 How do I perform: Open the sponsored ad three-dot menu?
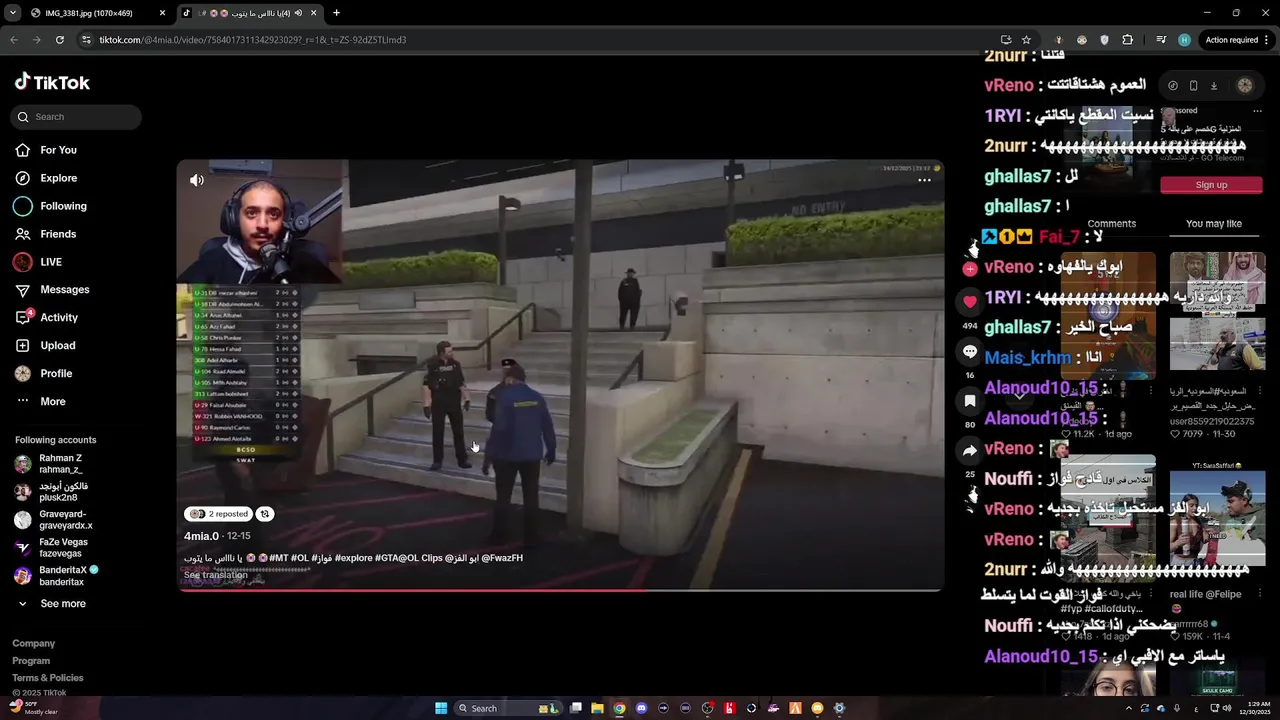1256,111
